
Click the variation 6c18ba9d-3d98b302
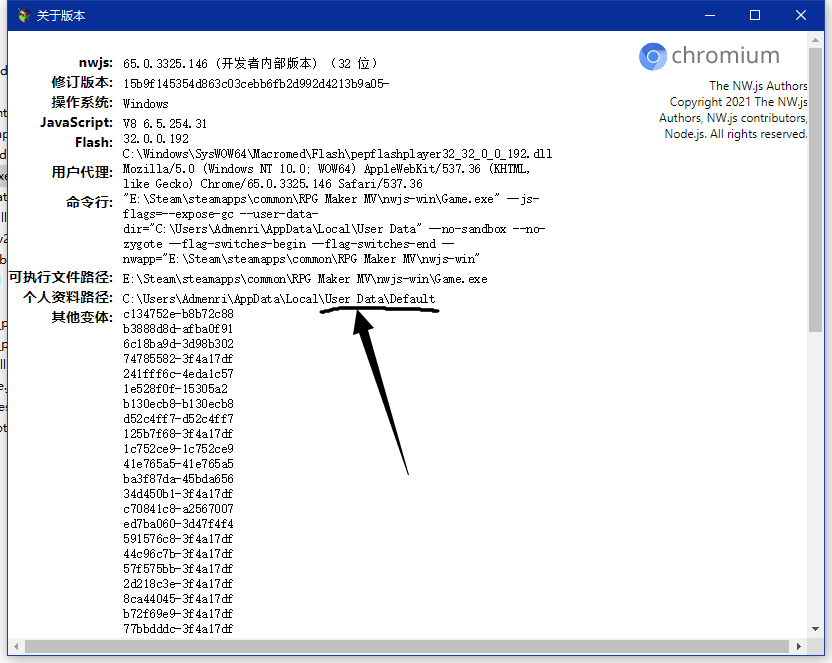pos(178,344)
